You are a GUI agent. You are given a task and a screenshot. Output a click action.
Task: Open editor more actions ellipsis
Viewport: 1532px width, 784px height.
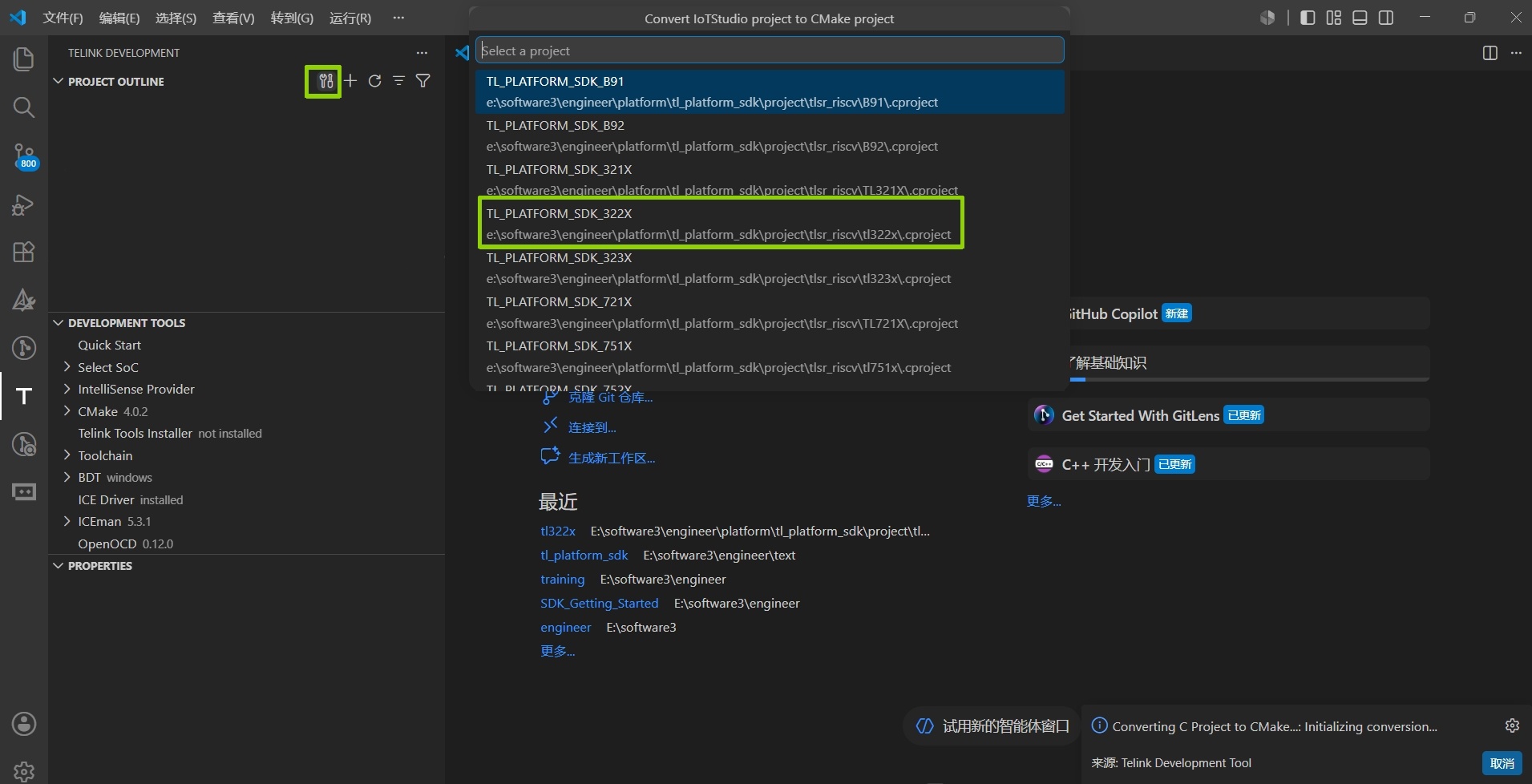[x=1516, y=53]
